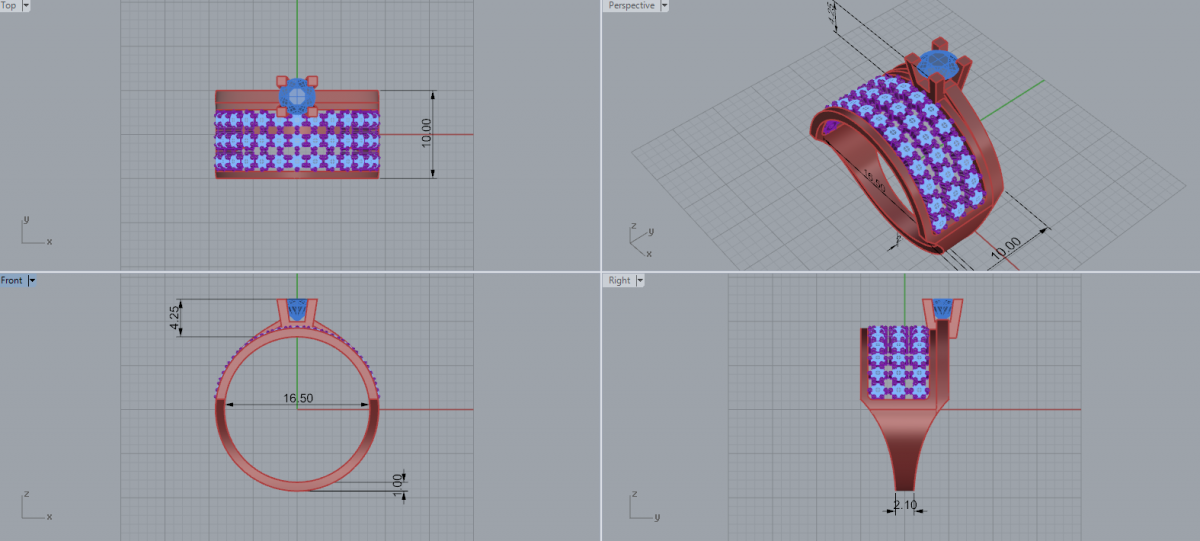Select the 1.00 dimension text in Front viewport
1200x541 pixels.
tap(398, 485)
